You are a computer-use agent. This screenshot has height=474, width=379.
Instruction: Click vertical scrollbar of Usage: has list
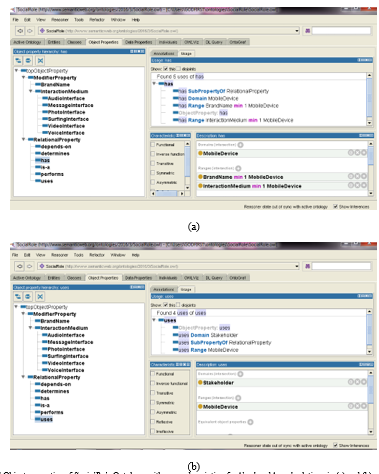369,99
